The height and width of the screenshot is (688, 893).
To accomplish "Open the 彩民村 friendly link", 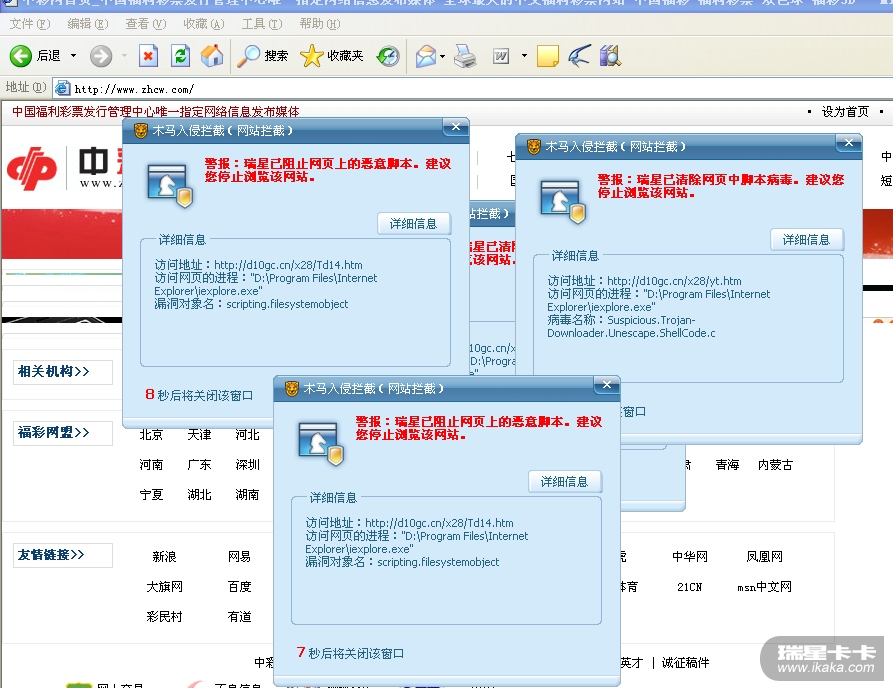I will point(164,617).
